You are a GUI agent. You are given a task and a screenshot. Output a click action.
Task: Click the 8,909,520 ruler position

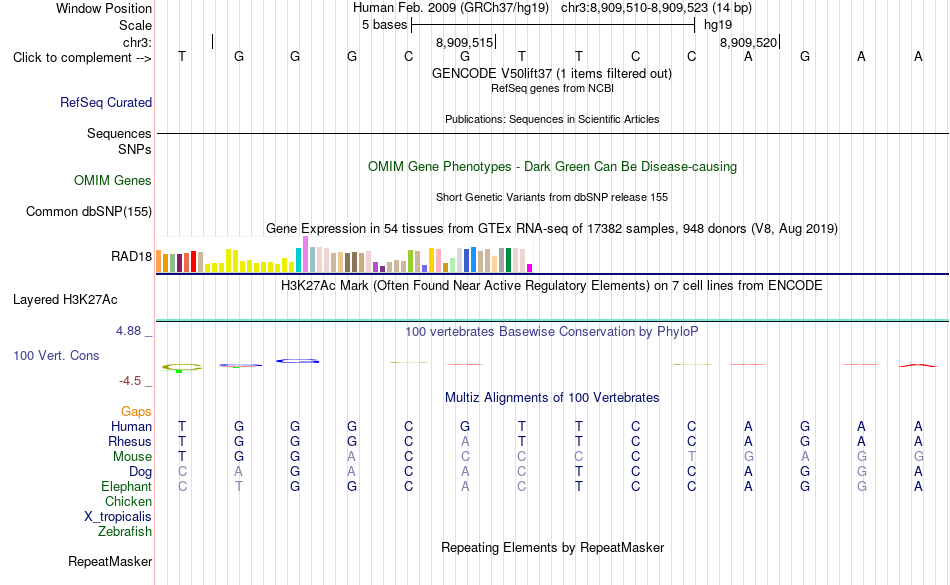[x=748, y=42]
